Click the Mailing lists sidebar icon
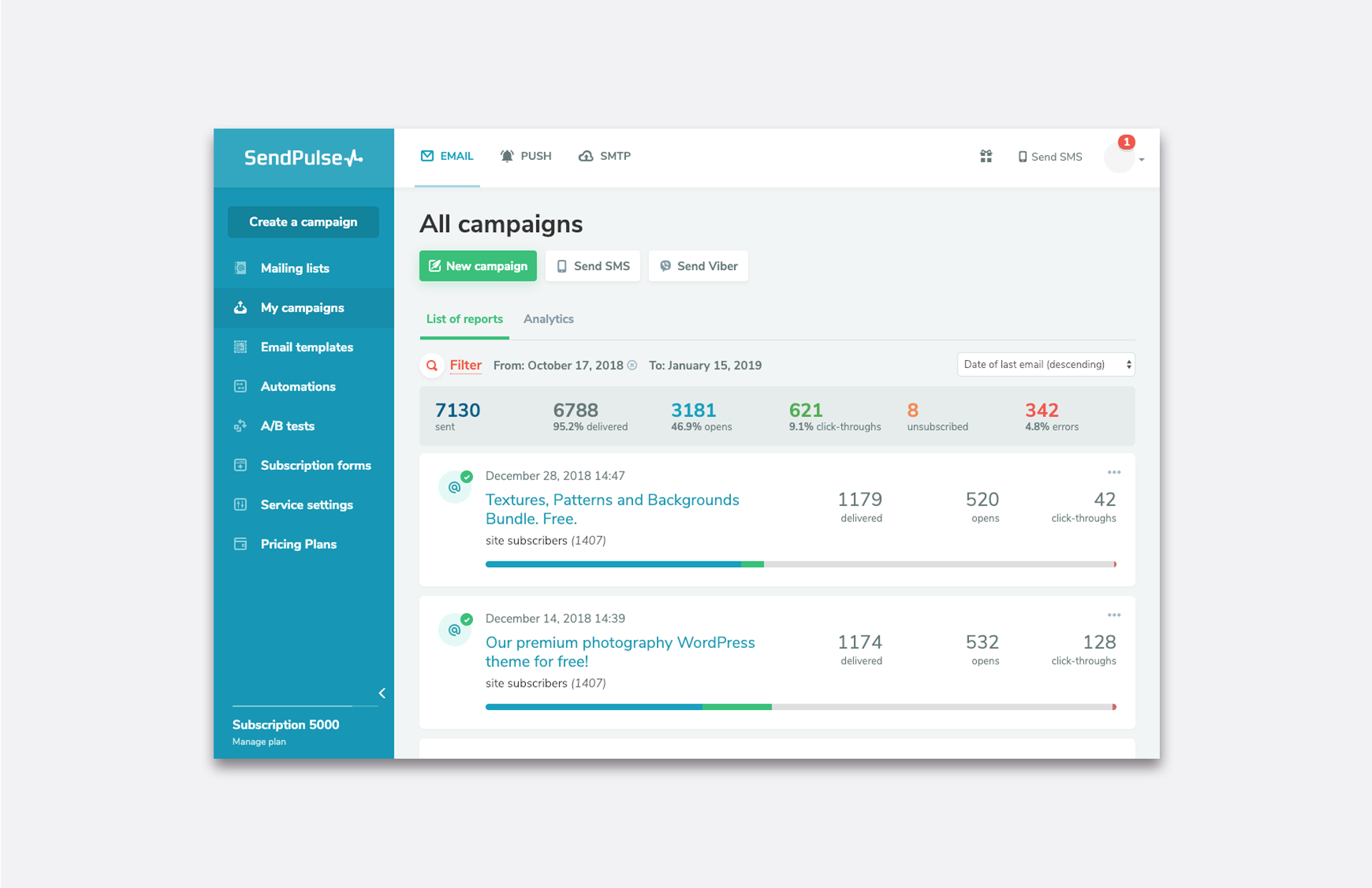Image resolution: width=1372 pixels, height=888 pixels. [241, 268]
